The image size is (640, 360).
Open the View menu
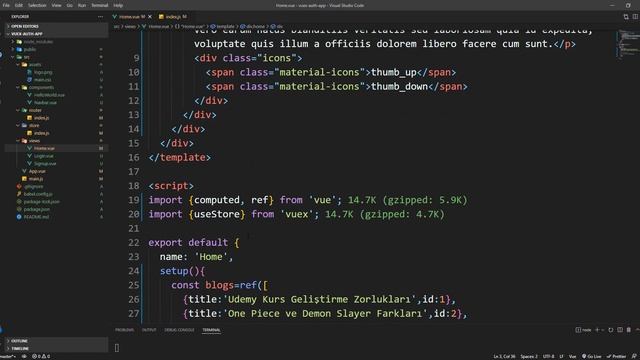(x=56, y=5)
